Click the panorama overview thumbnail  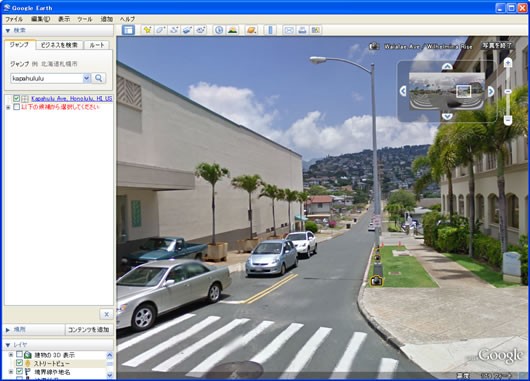coord(447,91)
